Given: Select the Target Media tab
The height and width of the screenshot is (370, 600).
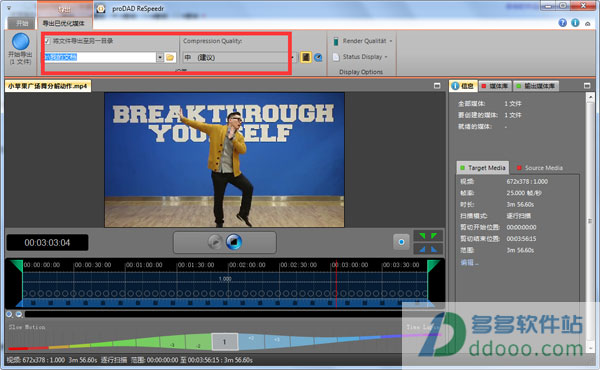Looking at the screenshot, I should tap(483, 168).
